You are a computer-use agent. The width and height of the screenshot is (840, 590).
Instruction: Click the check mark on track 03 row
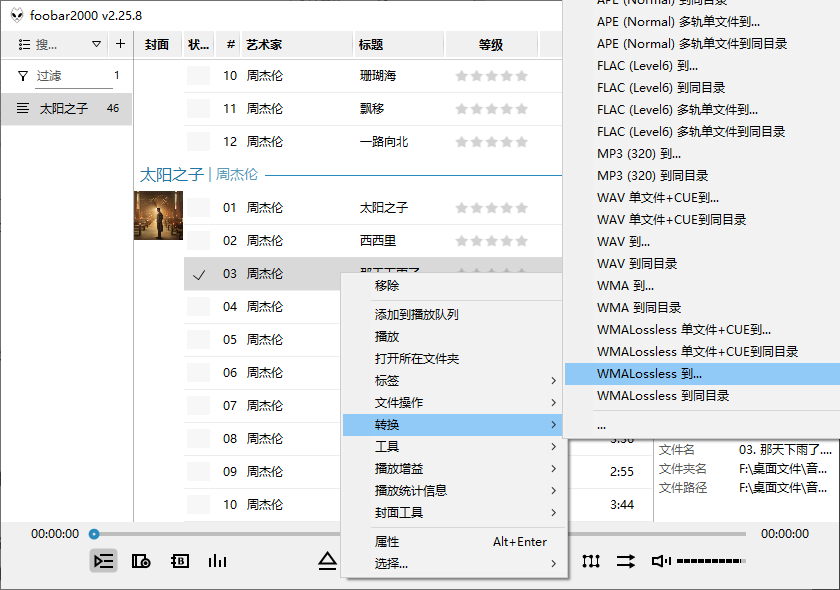coord(199,274)
